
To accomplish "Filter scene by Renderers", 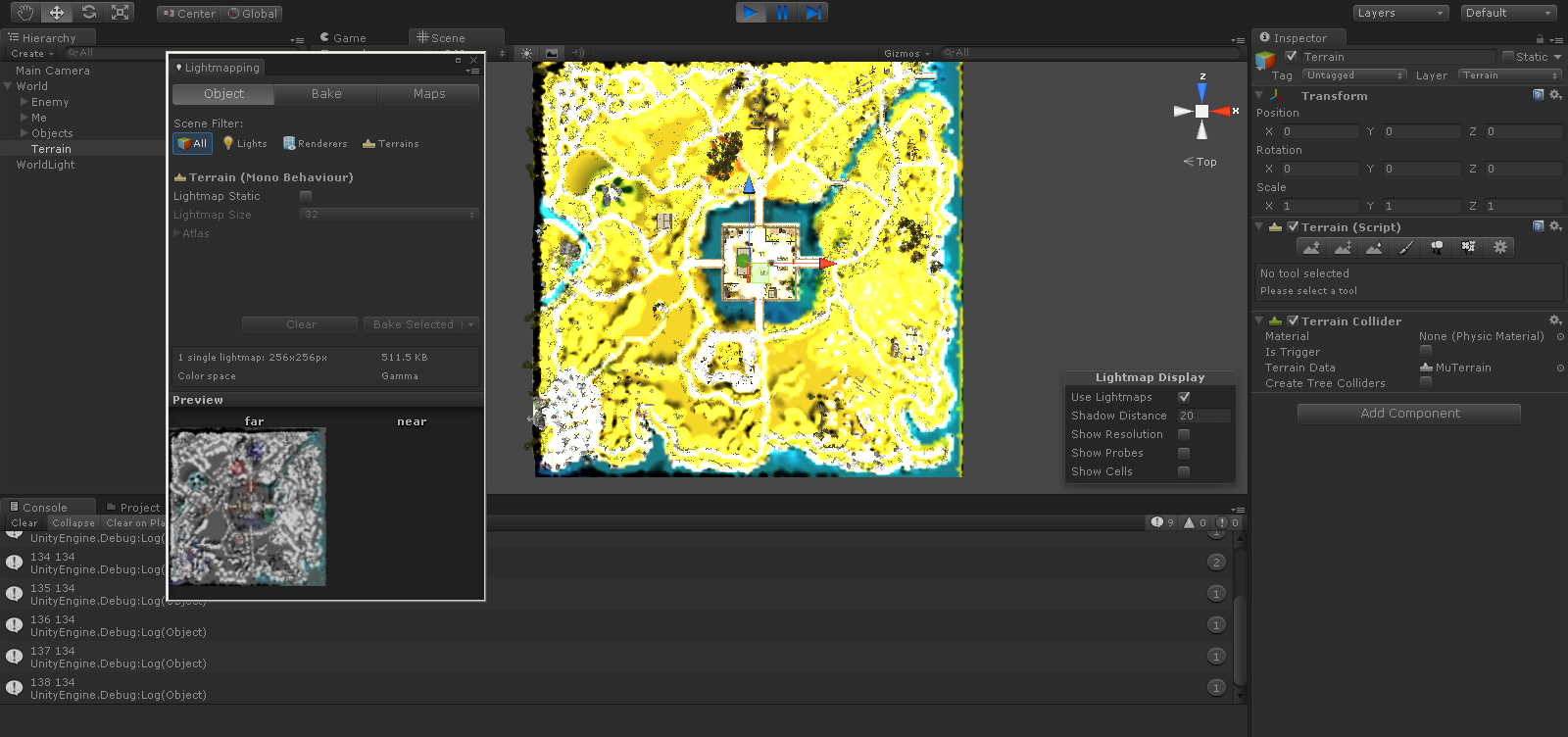I will pyautogui.click(x=315, y=144).
